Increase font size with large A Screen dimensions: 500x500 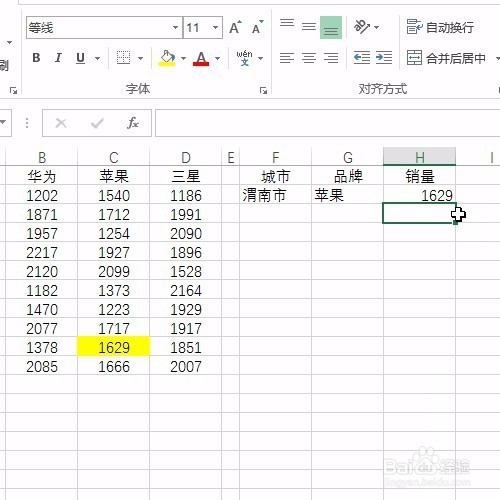[235, 27]
